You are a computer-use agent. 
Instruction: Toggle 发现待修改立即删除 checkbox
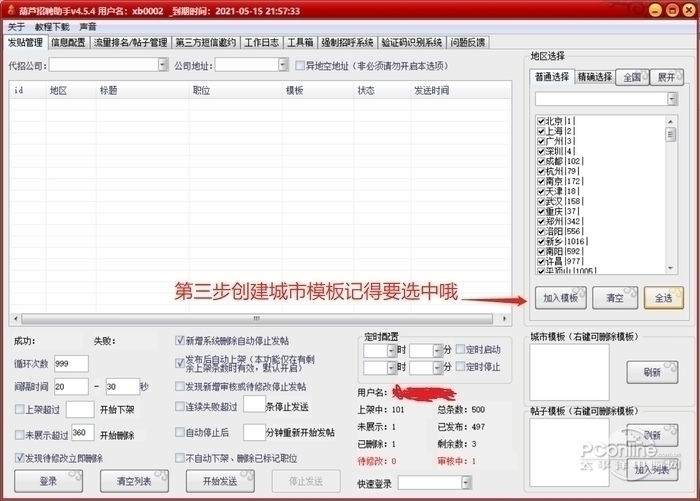click(20, 458)
